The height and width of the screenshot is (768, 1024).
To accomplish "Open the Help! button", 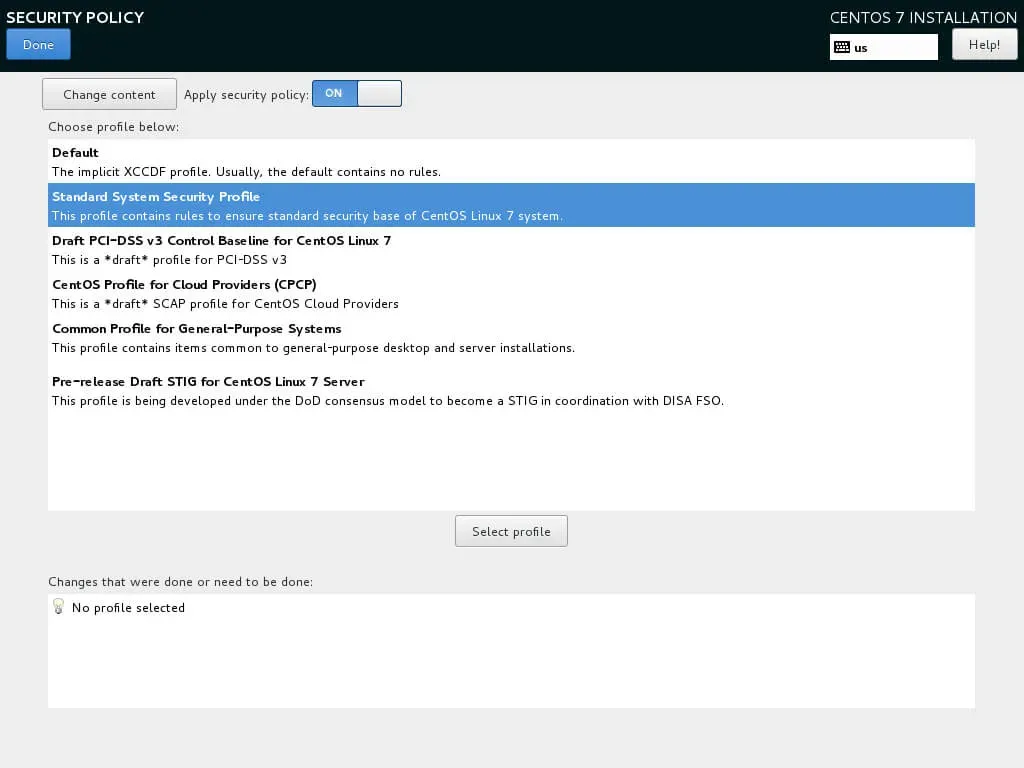I will pyautogui.click(x=984, y=44).
